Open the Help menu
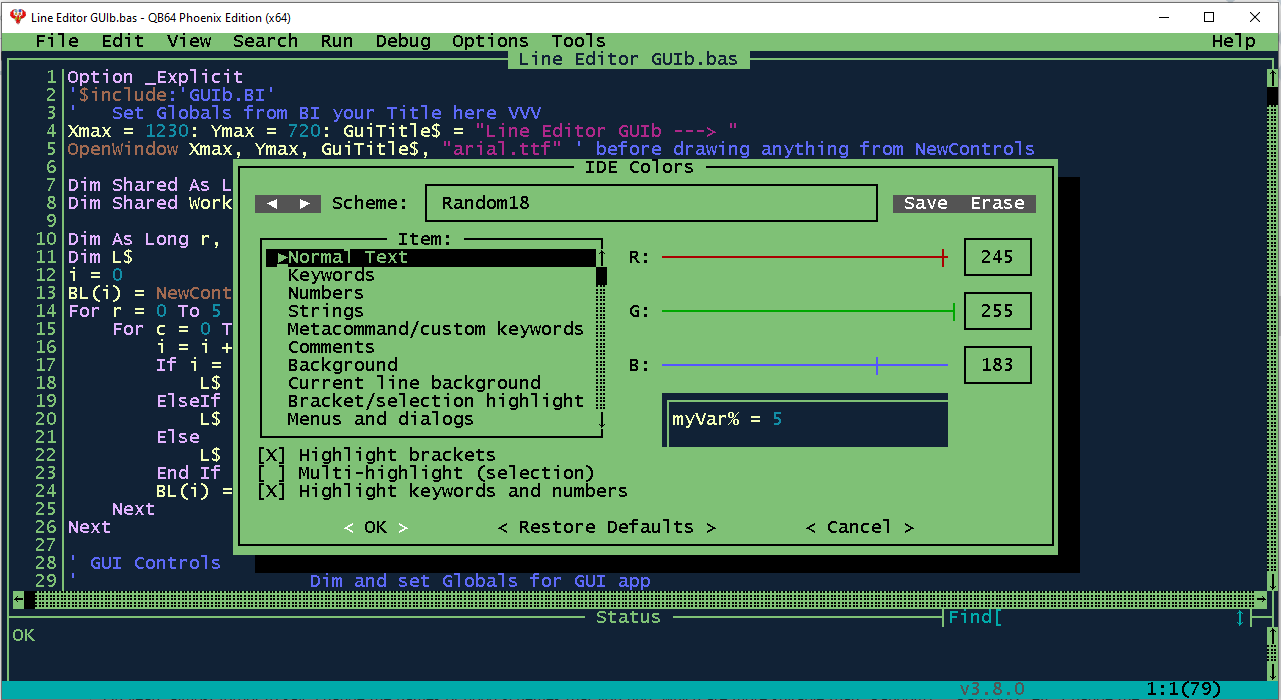1281x700 pixels. coord(1233,41)
